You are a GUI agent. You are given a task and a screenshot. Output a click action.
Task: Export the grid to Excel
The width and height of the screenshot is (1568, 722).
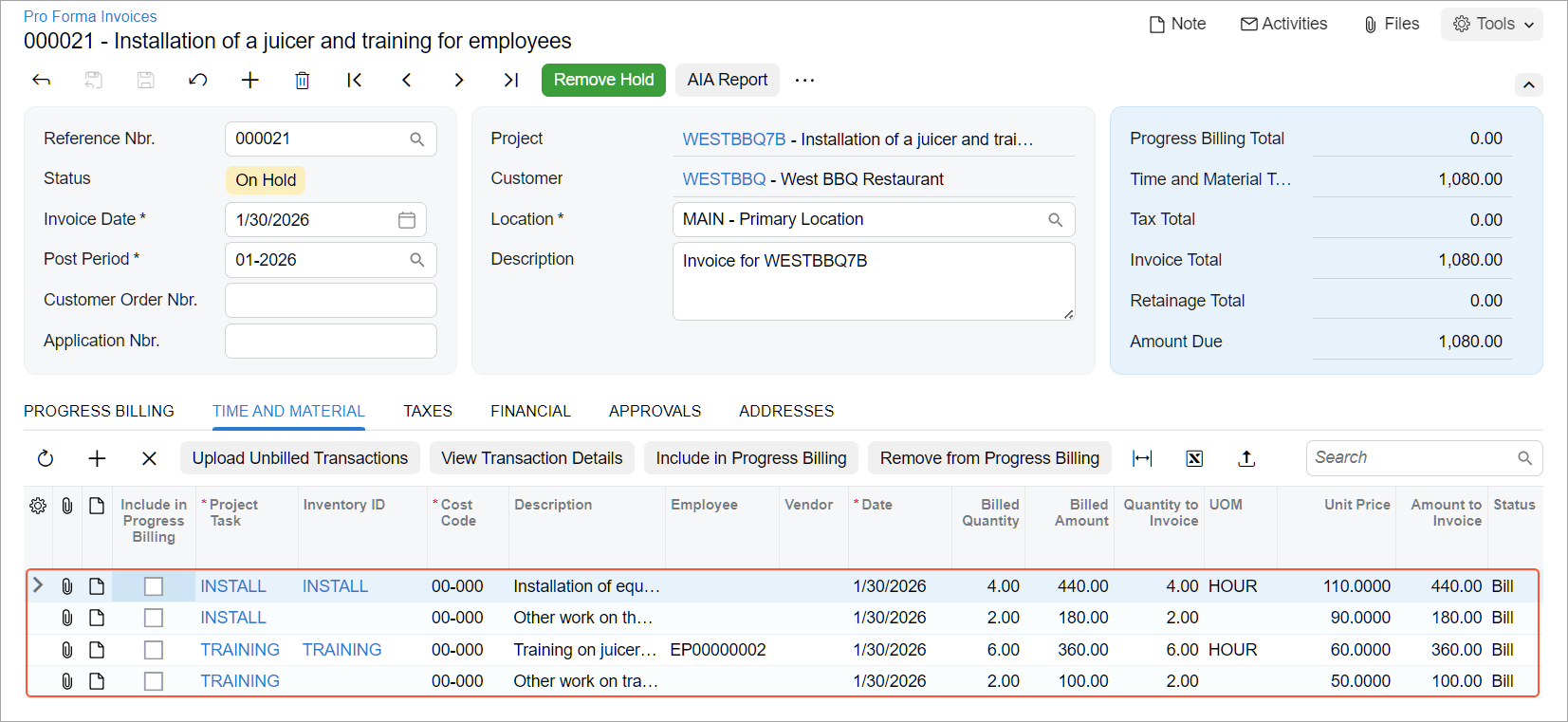coord(1194,458)
